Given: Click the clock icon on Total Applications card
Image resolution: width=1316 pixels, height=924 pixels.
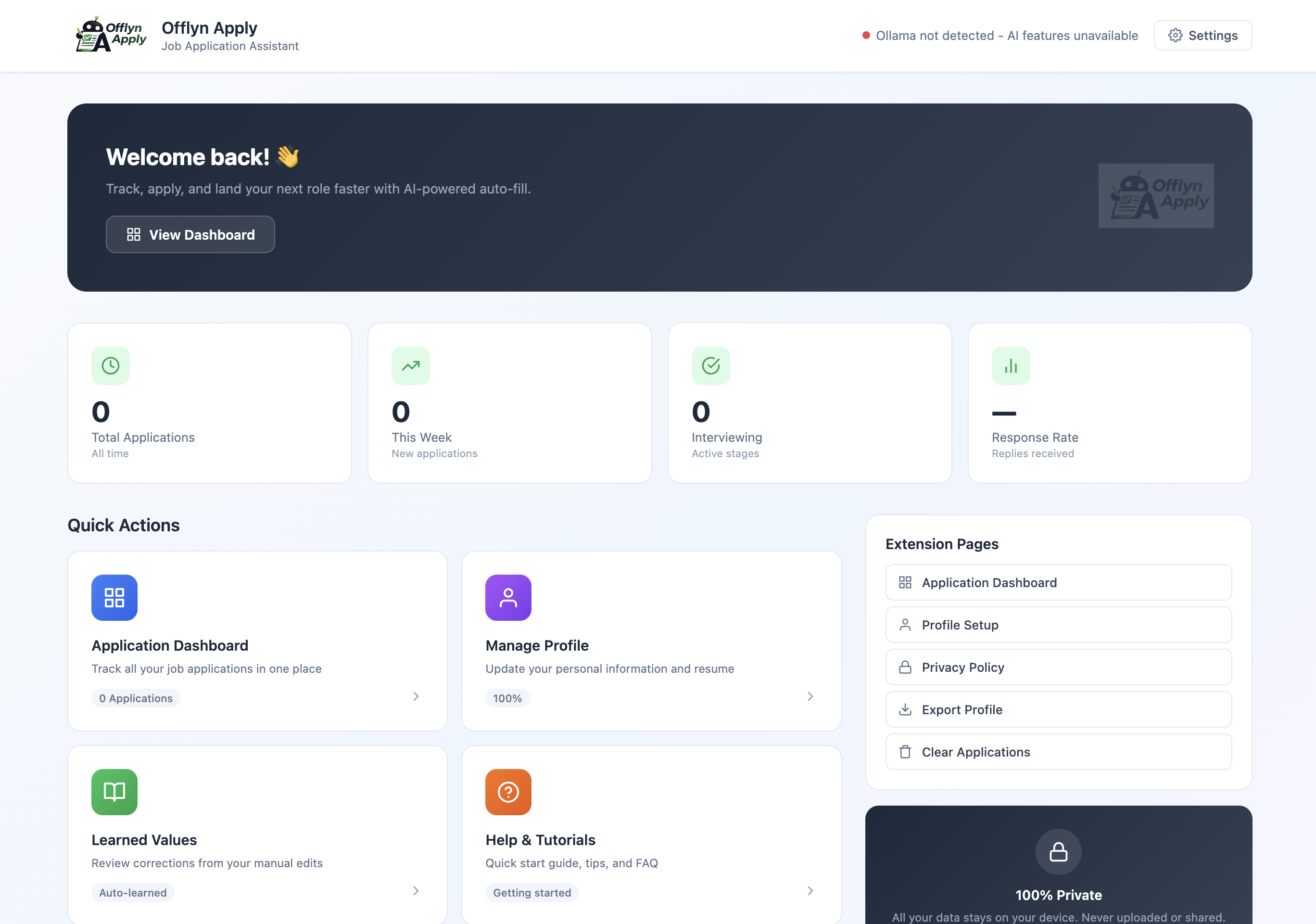Looking at the screenshot, I should click(111, 365).
